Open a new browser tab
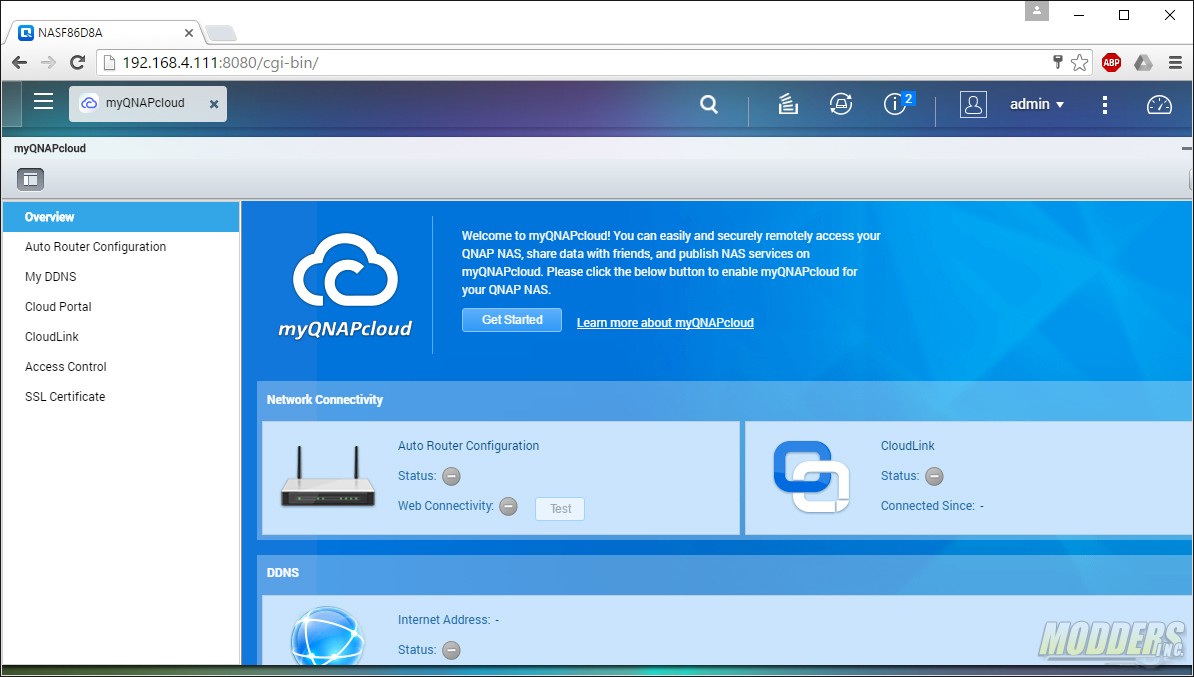The height and width of the screenshot is (677, 1194). click(x=221, y=34)
